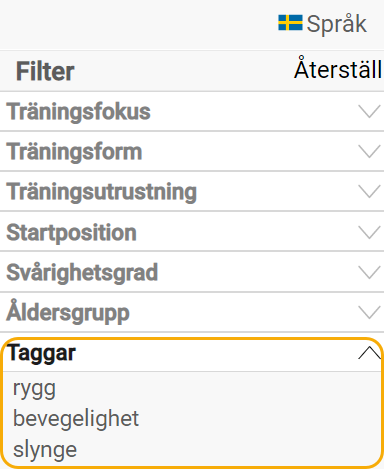
Task: Click the Startposition chevron icon
Action: 369,232
